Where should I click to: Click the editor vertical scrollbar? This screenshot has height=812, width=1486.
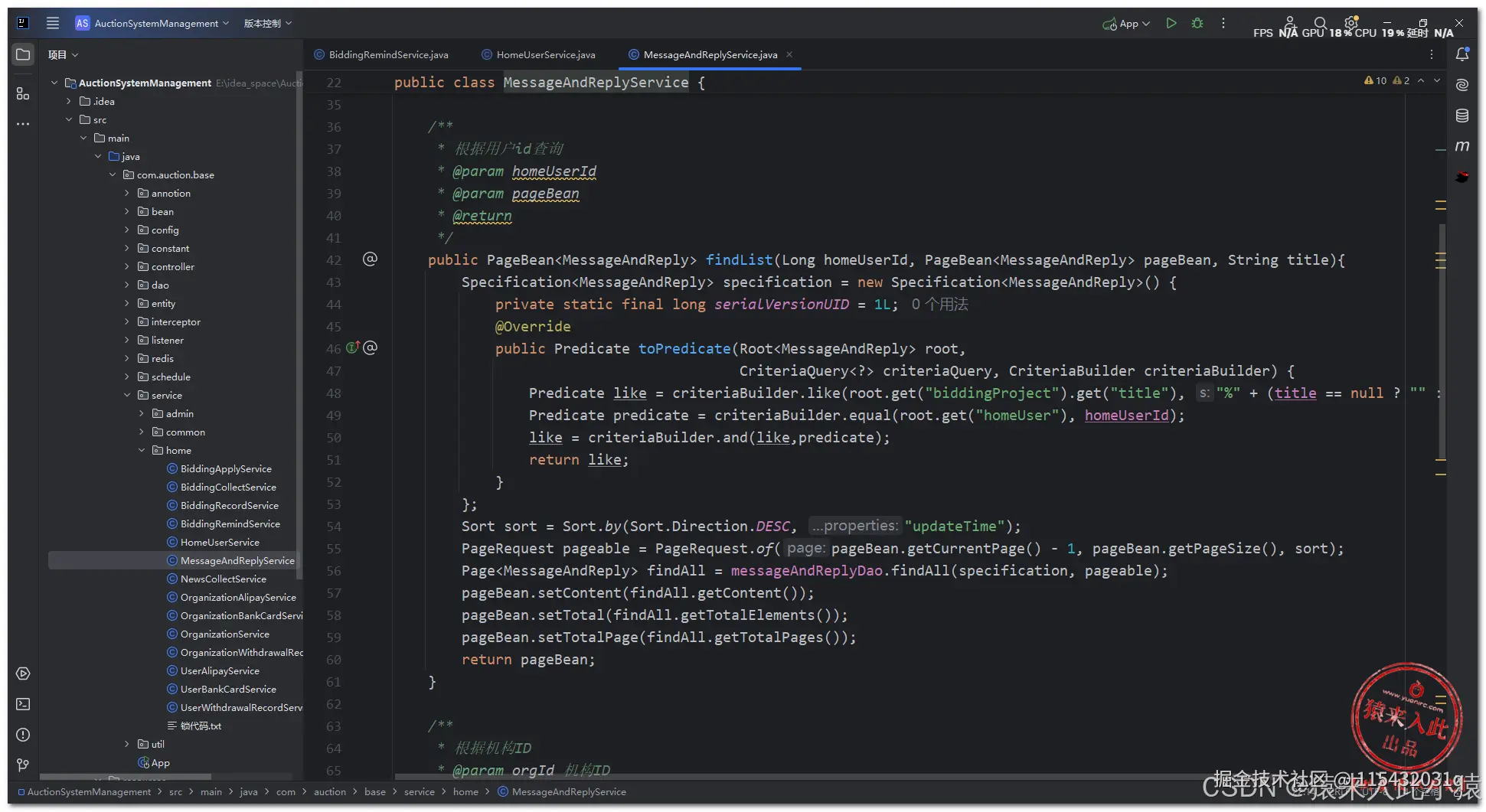click(x=1442, y=341)
